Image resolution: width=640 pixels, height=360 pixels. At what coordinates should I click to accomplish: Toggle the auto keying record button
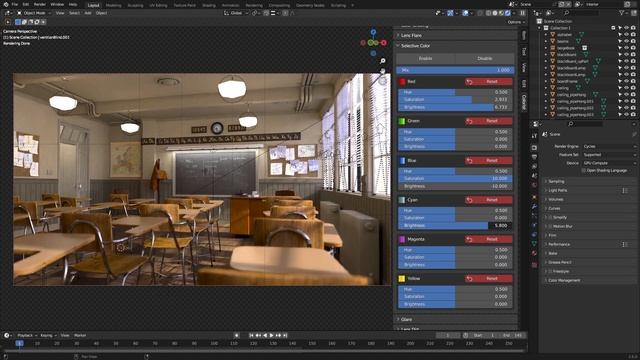click(x=236, y=335)
